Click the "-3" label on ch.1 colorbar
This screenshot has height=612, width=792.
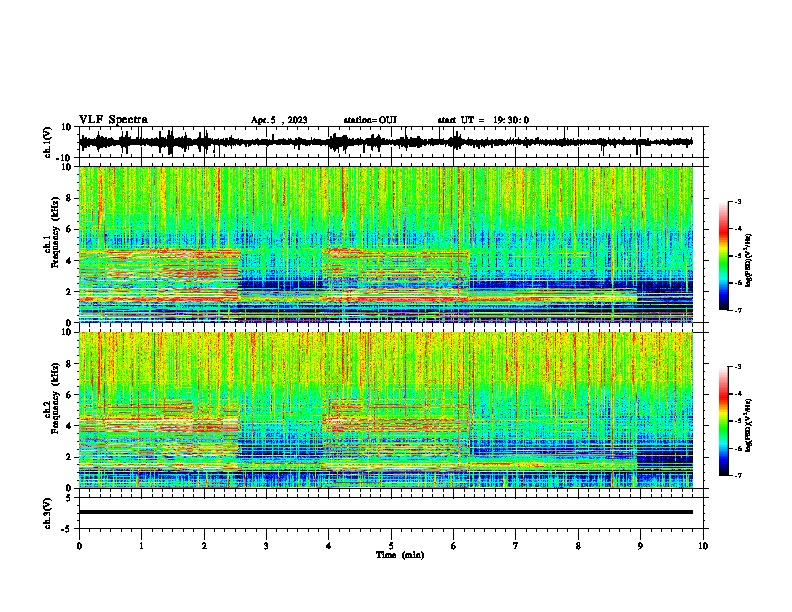point(738,201)
